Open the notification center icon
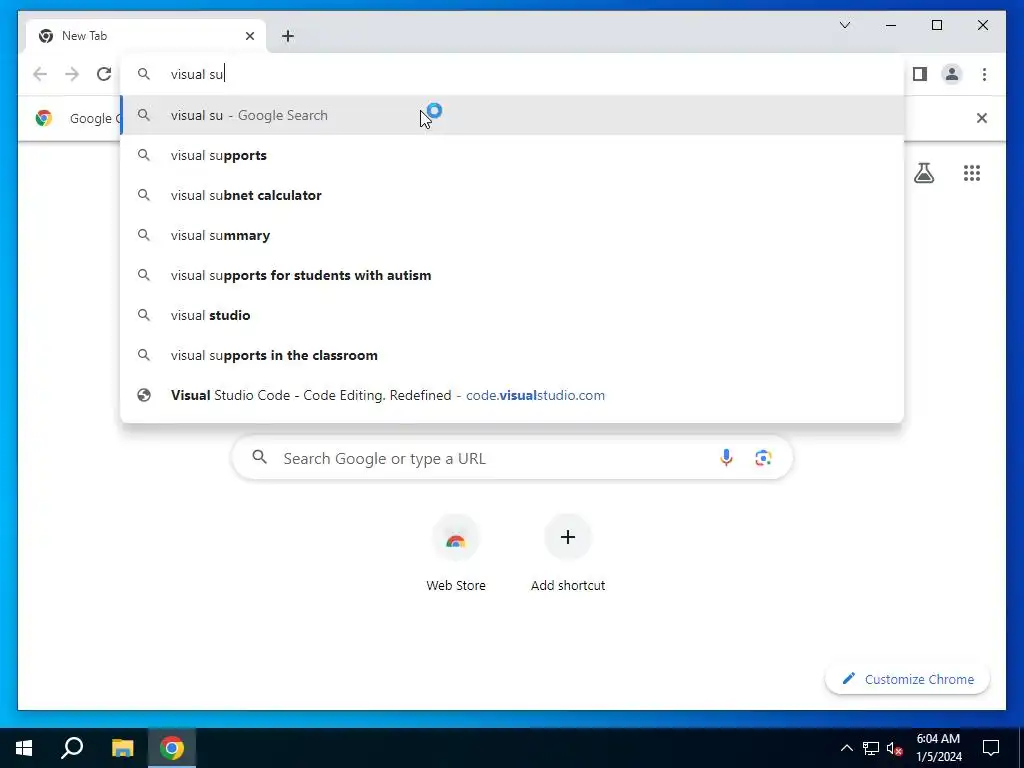The height and width of the screenshot is (768, 1024). (991, 748)
